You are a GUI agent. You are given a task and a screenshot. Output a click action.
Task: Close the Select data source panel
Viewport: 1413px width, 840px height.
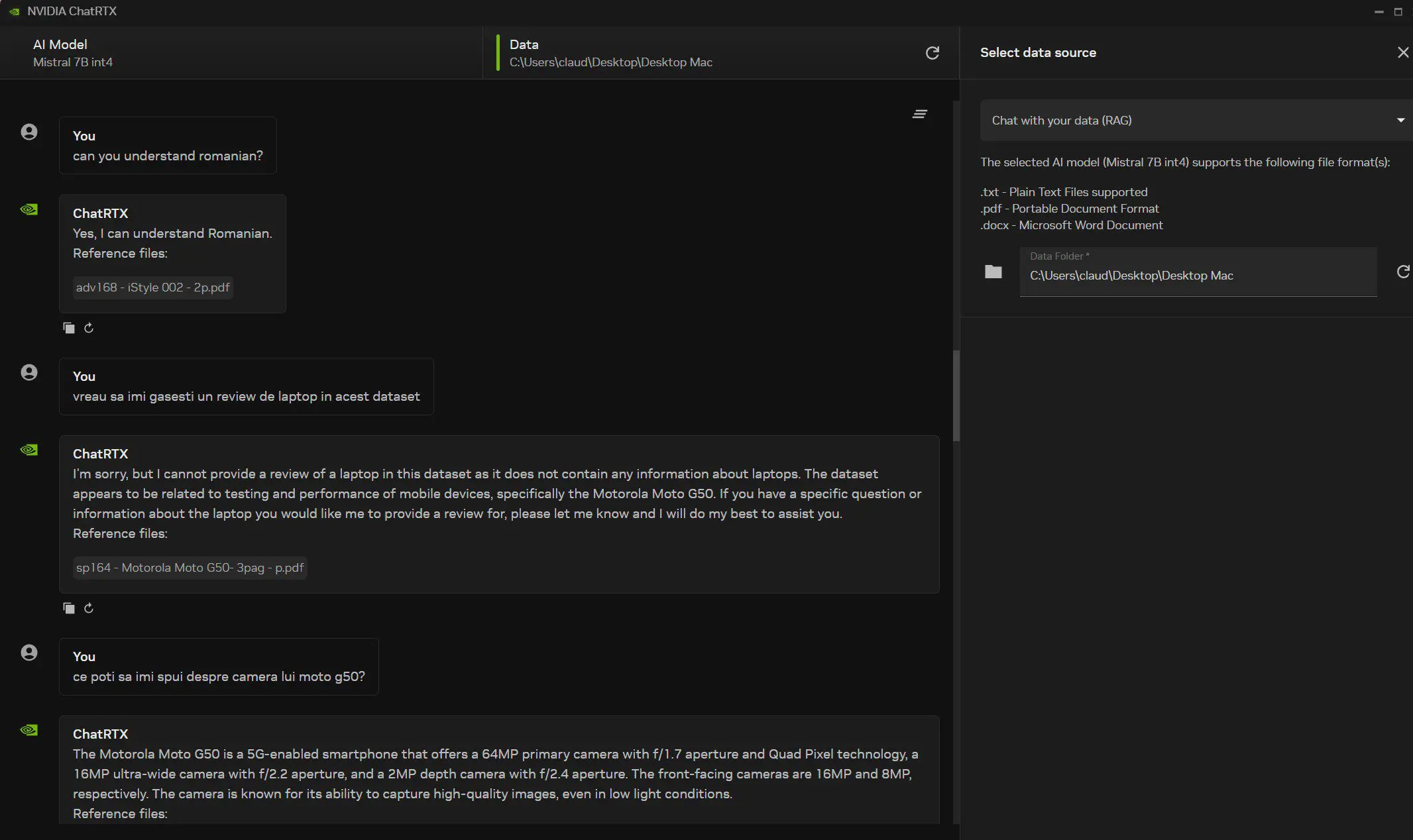(1402, 52)
